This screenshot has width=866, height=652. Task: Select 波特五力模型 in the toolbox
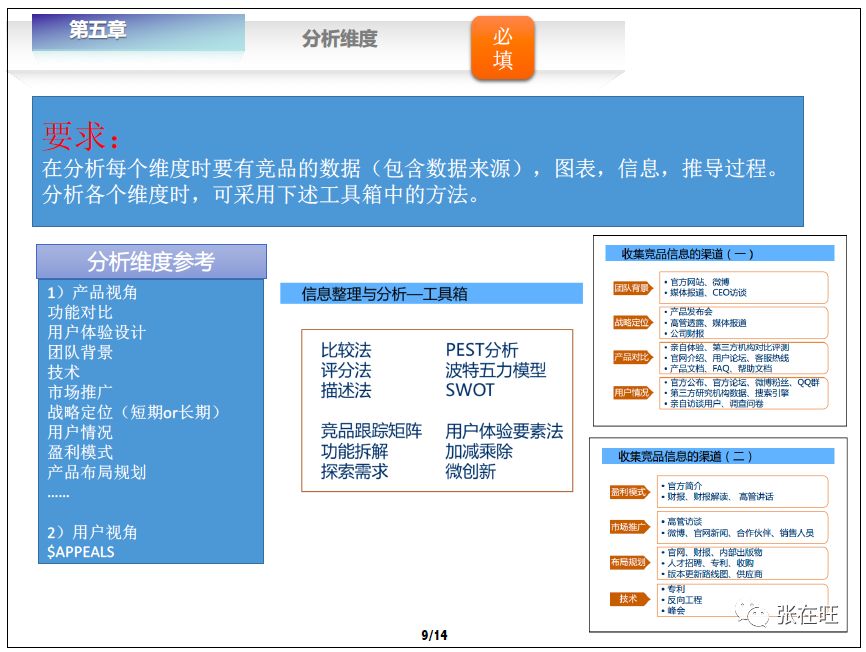click(496, 370)
